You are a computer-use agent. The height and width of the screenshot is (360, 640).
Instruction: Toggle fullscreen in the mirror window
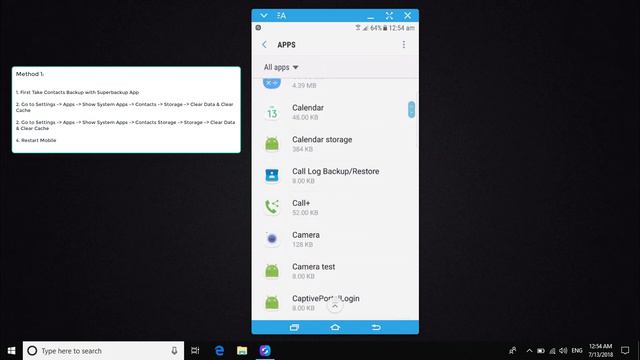click(389, 16)
